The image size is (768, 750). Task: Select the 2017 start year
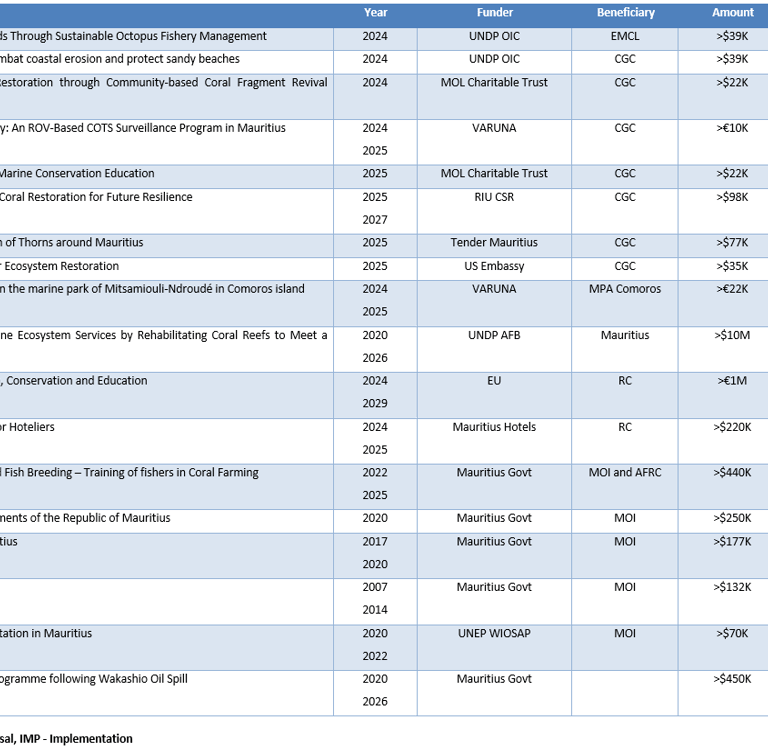(375, 542)
